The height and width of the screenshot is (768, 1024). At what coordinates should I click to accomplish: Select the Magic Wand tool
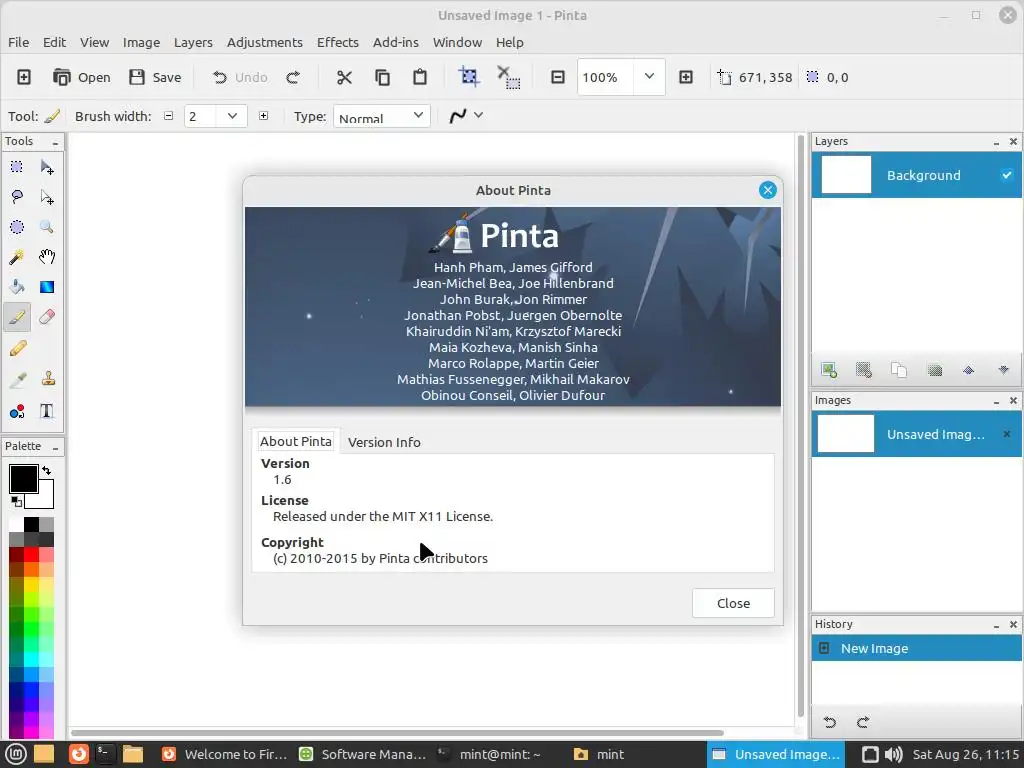[x=17, y=257]
